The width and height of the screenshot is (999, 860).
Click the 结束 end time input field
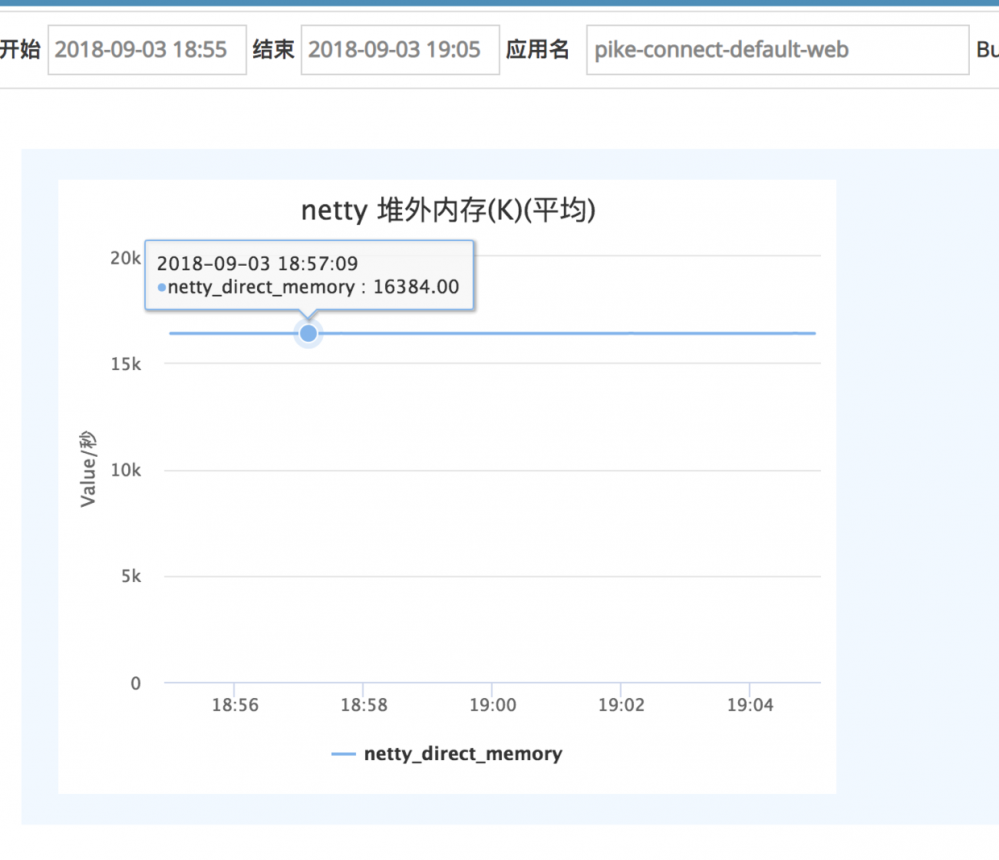click(x=399, y=49)
